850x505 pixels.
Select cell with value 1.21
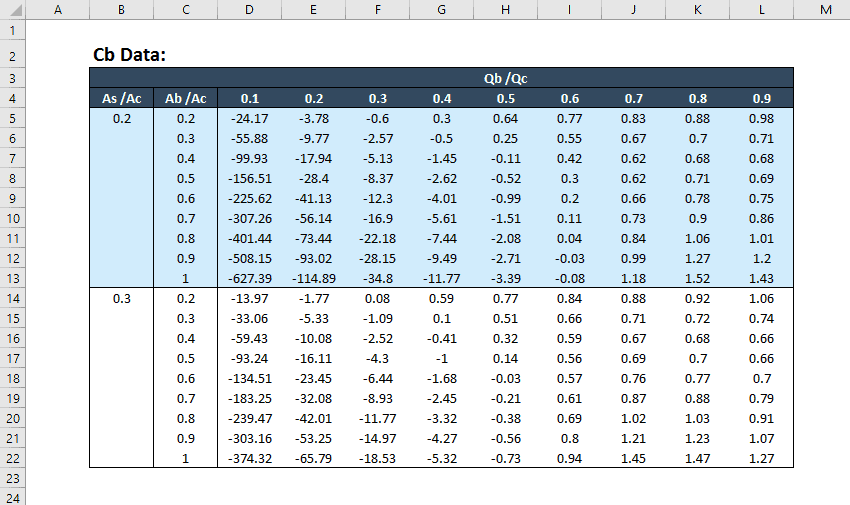633,438
